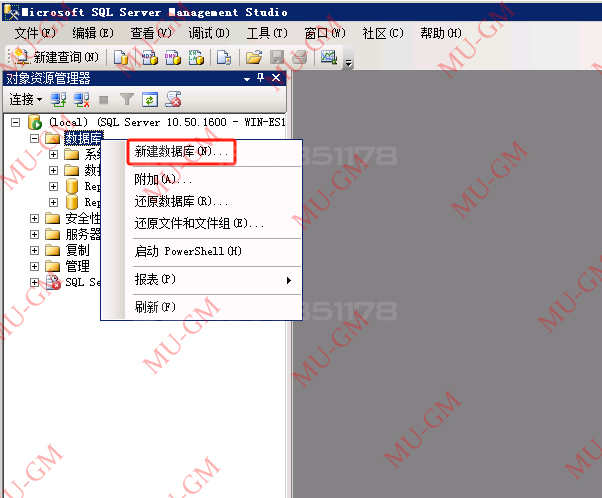Click the Stop square icon in Object Explorer
This screenshot has width=602, height=498.
(104, 100)
